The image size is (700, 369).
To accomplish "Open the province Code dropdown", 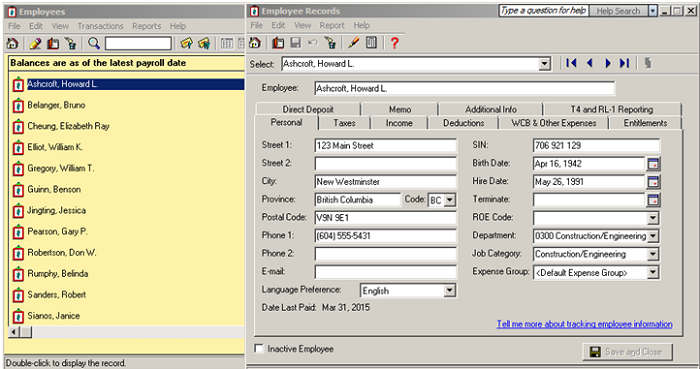I will 450,200.
